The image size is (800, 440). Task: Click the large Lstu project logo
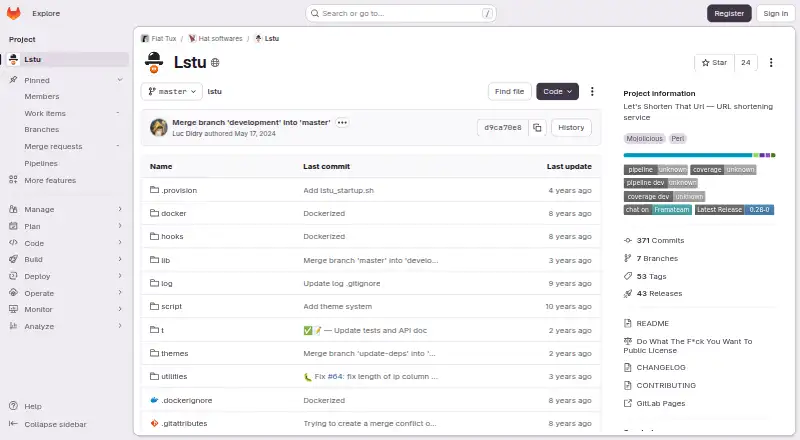tap(154, 62)
